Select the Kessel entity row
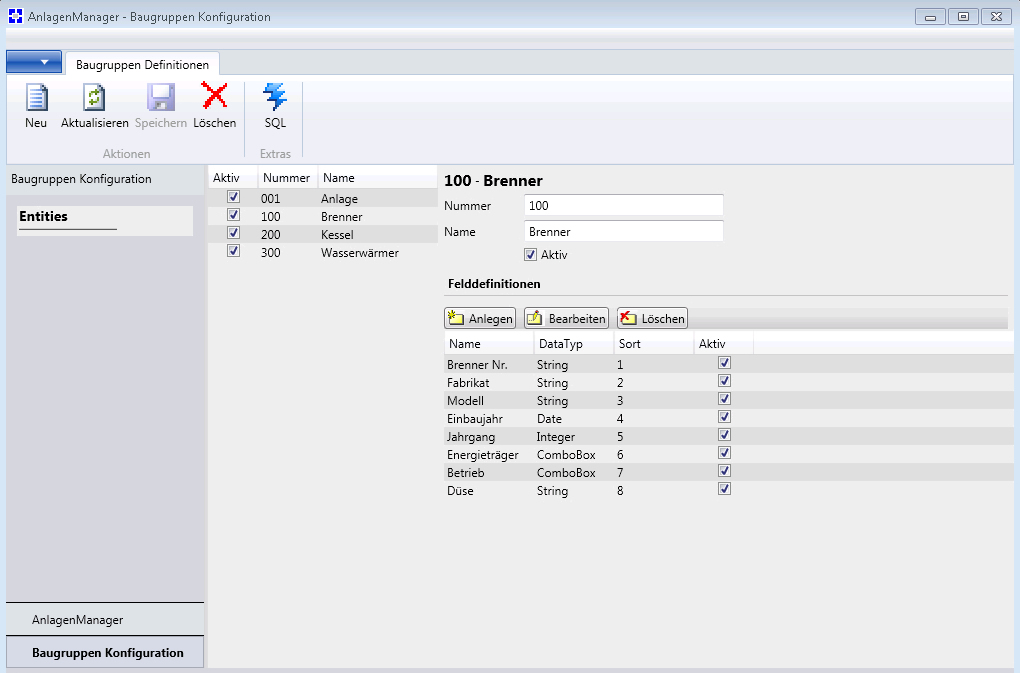Viewport: 1020px width, 673px height. click(323, 235)
